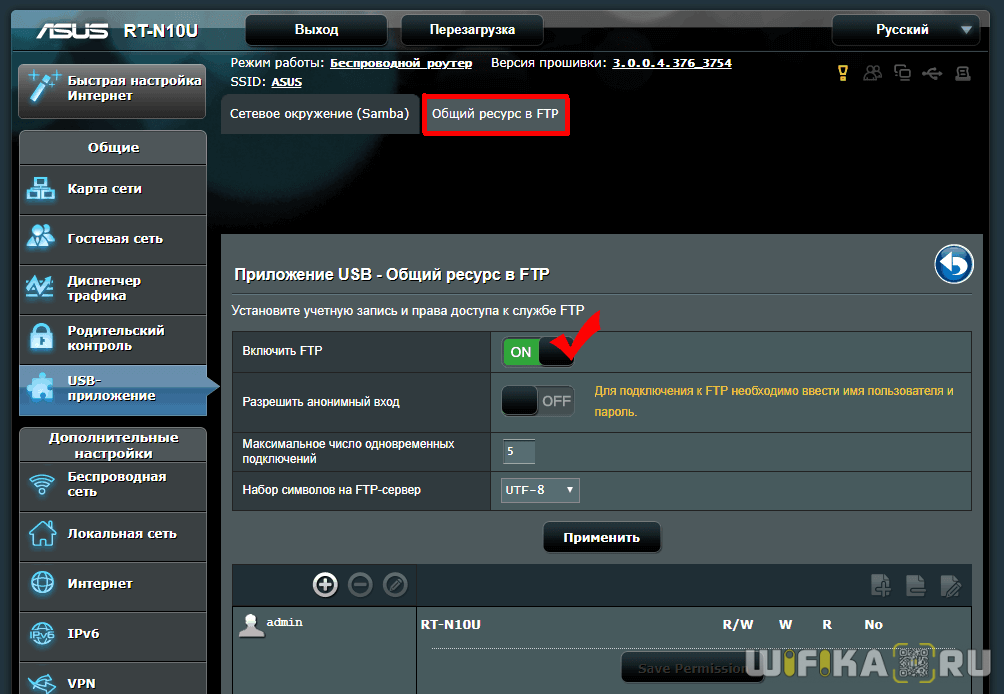
Task: Click the Logout (Выход) button
Action: coord(316,29)
